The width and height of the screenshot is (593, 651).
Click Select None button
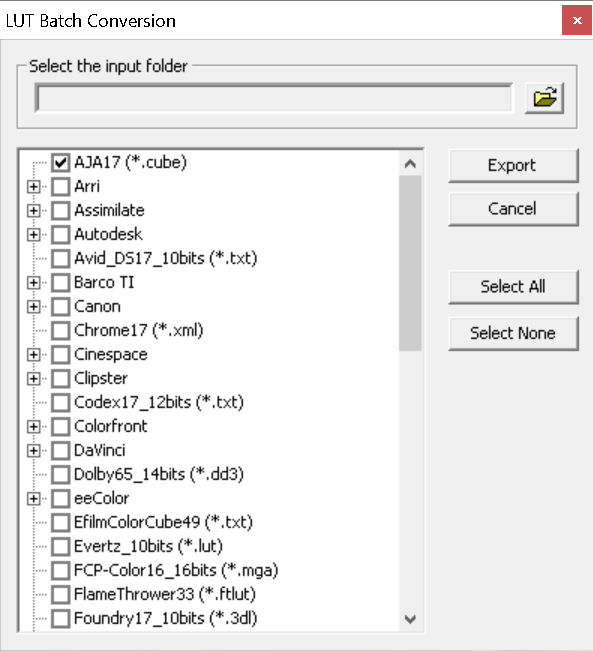pos(513,333)
